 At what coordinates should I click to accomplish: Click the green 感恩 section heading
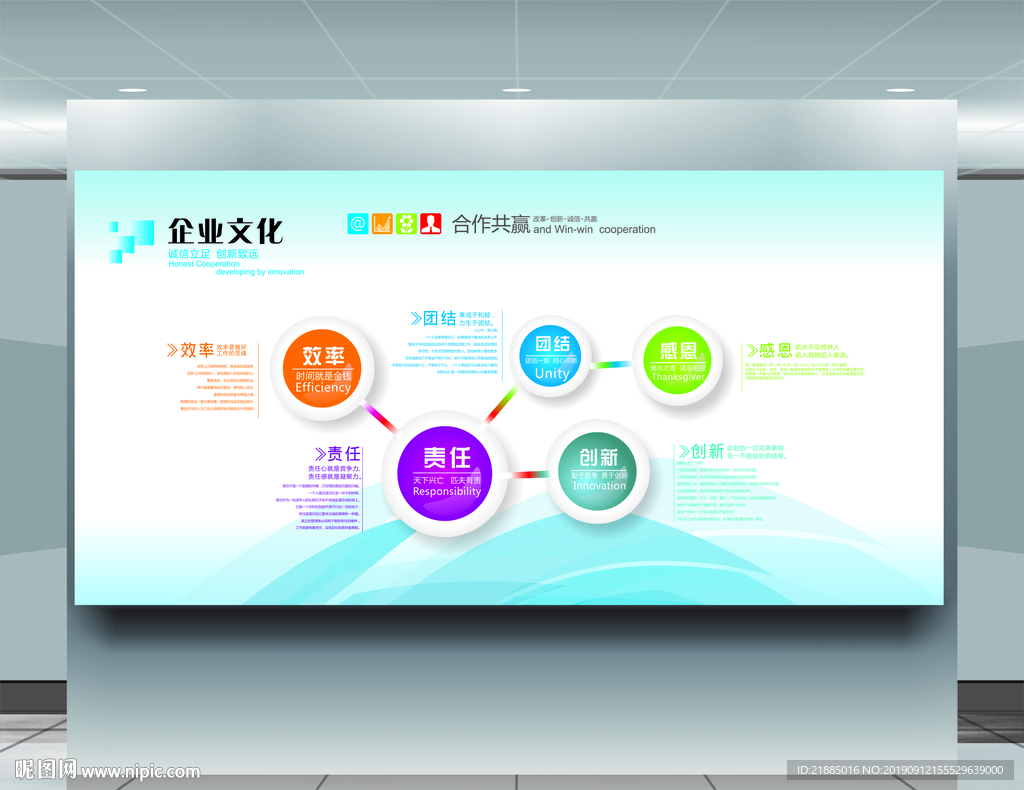[775, 350]
